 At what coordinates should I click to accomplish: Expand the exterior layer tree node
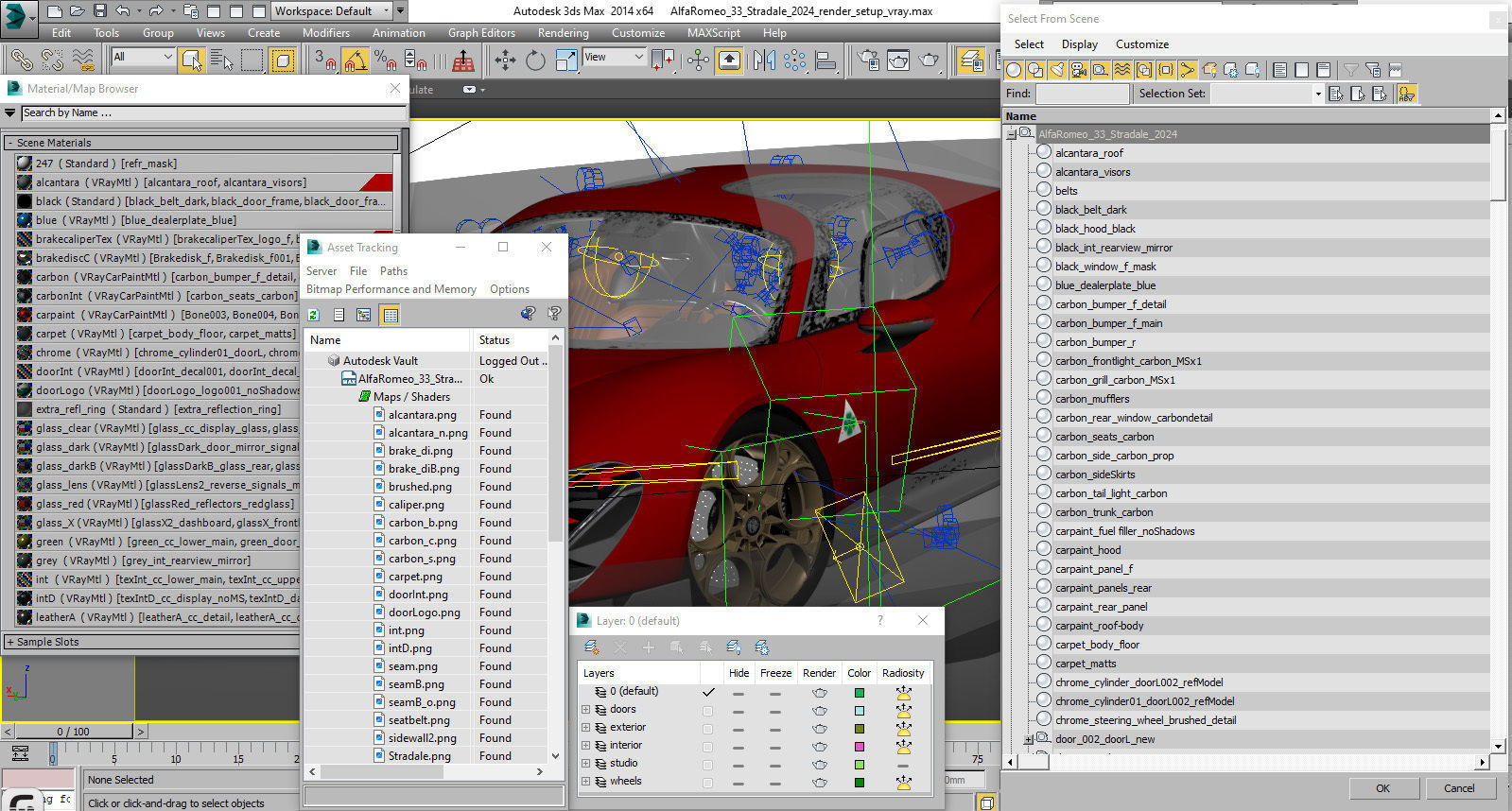(585, 728)
